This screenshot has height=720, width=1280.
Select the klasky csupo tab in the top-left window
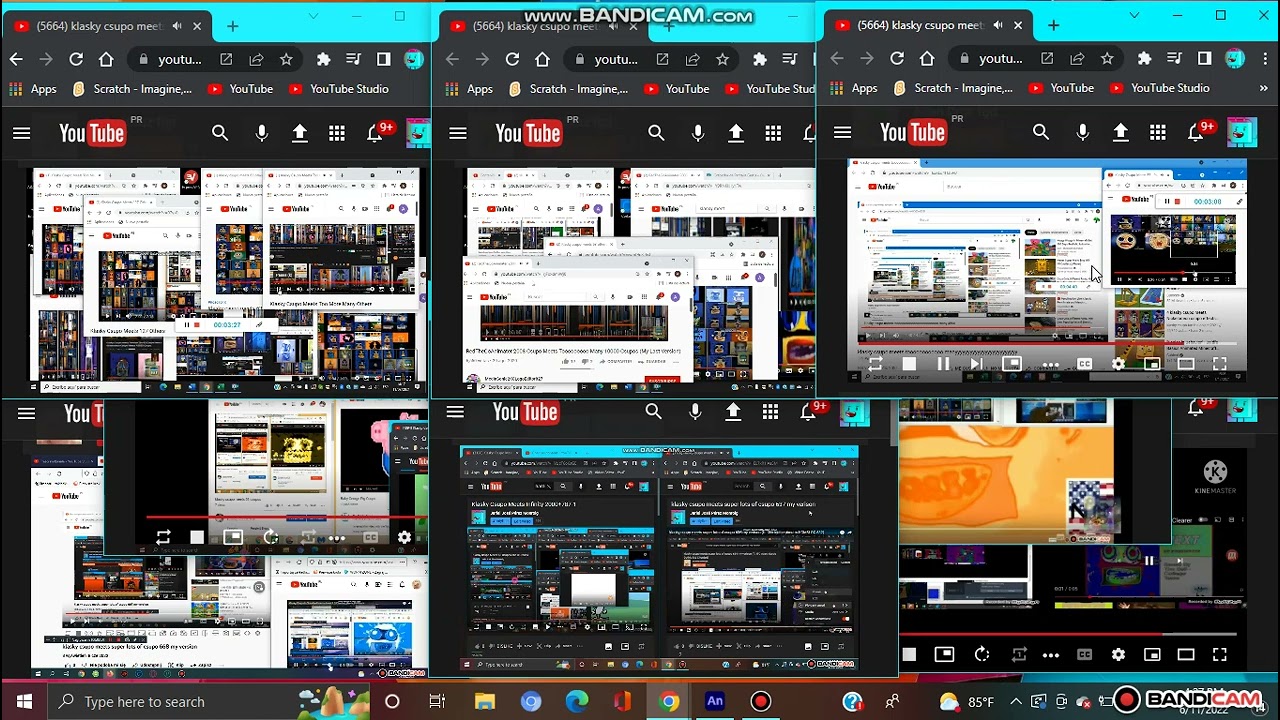pyautogui.click(x=108, y=26)
